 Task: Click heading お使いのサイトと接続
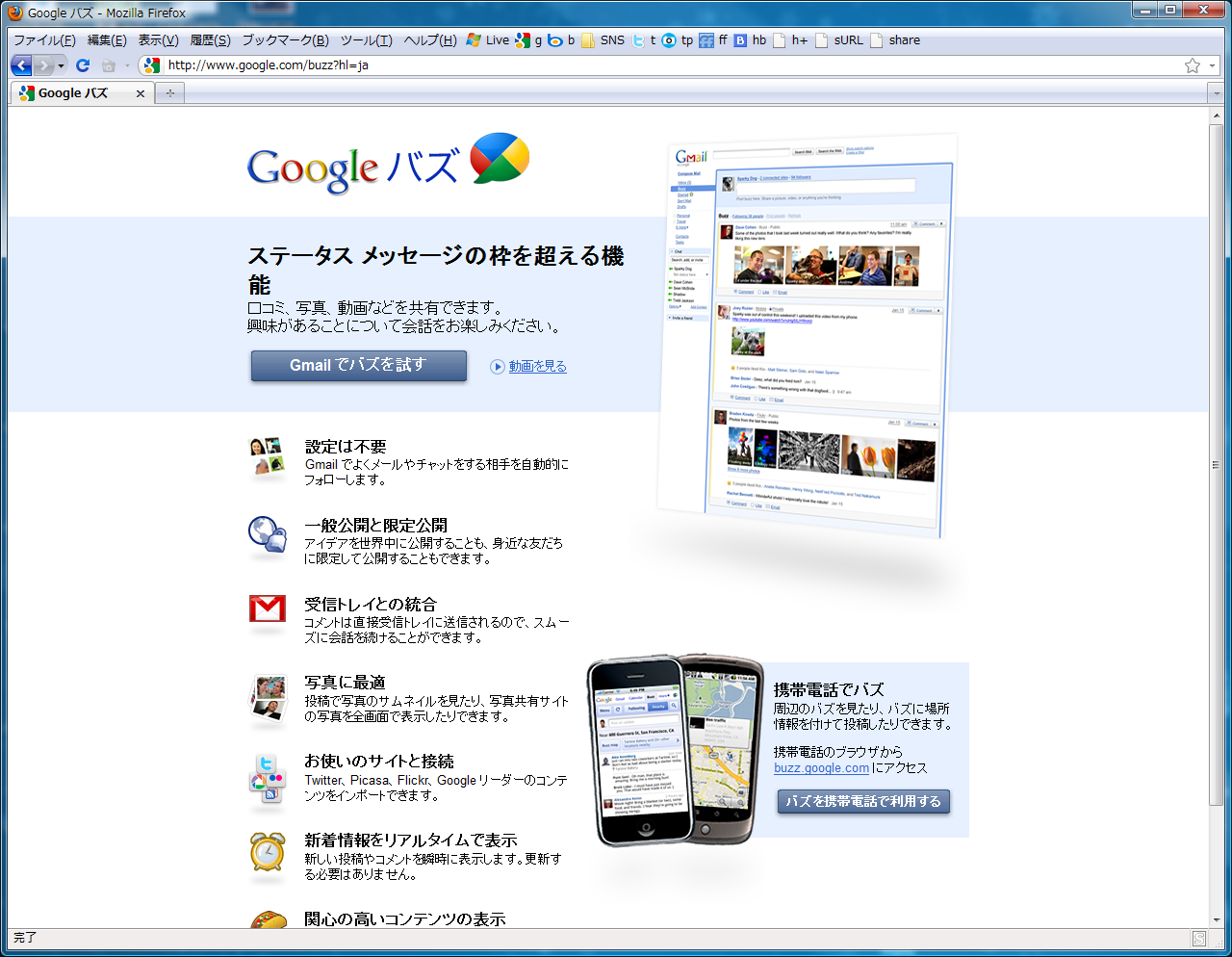pos(379,762)
